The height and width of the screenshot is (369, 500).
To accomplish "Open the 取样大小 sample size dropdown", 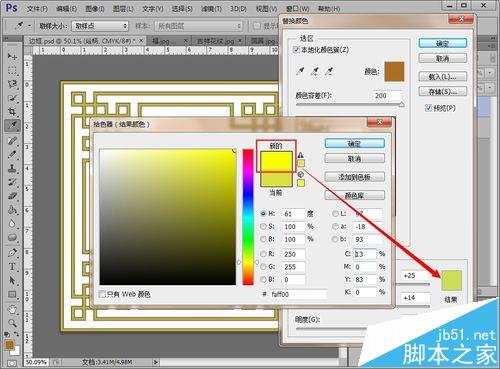I will 100,26.
